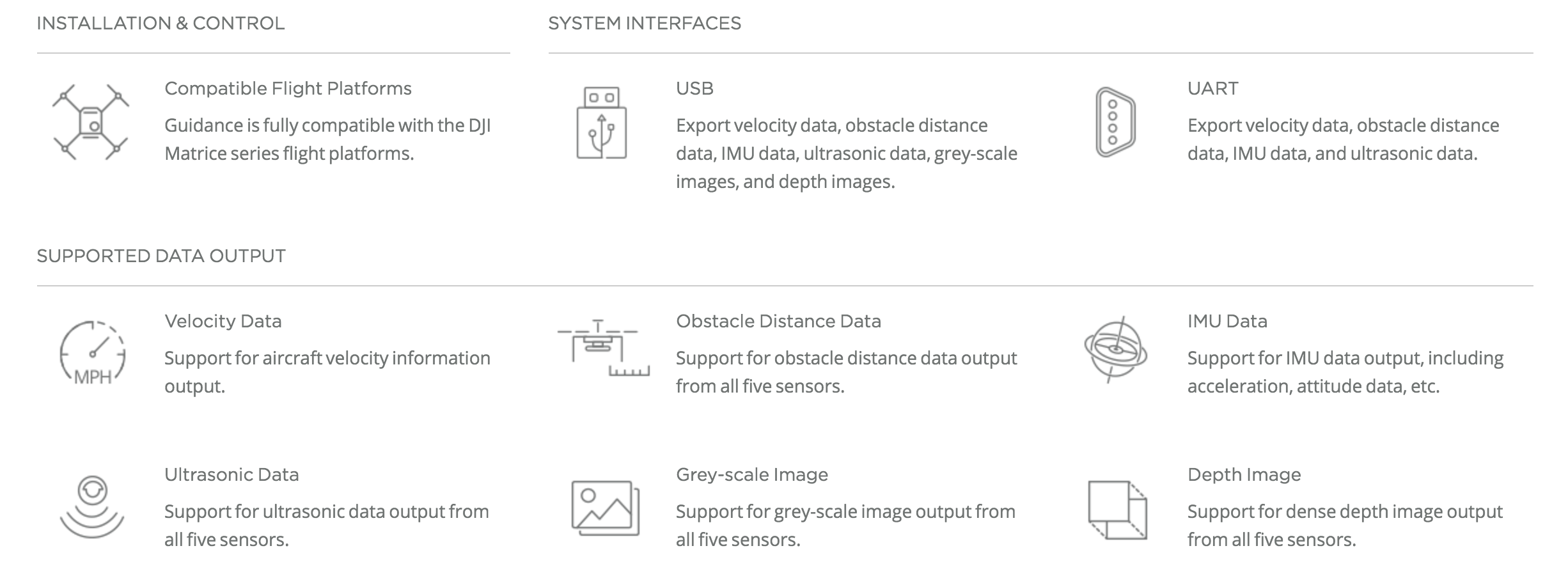Click the grey-scale image picture icon
Screen dimensions: 1568x578
(x=606, y=508)
